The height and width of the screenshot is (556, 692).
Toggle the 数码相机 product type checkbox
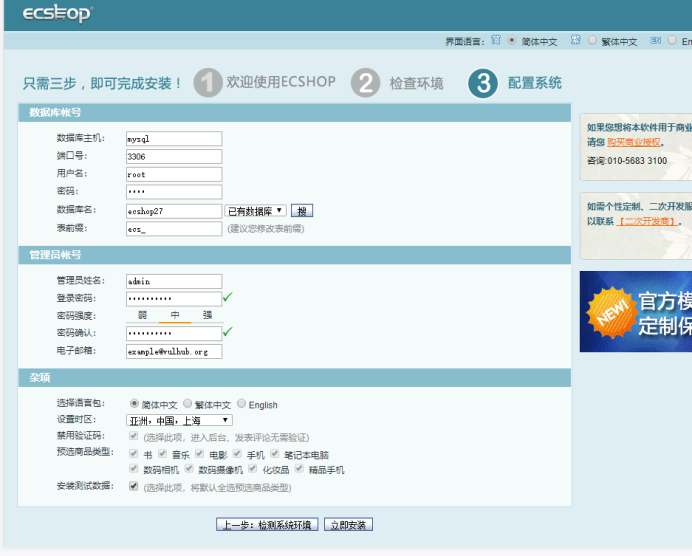tap(133, 468)
